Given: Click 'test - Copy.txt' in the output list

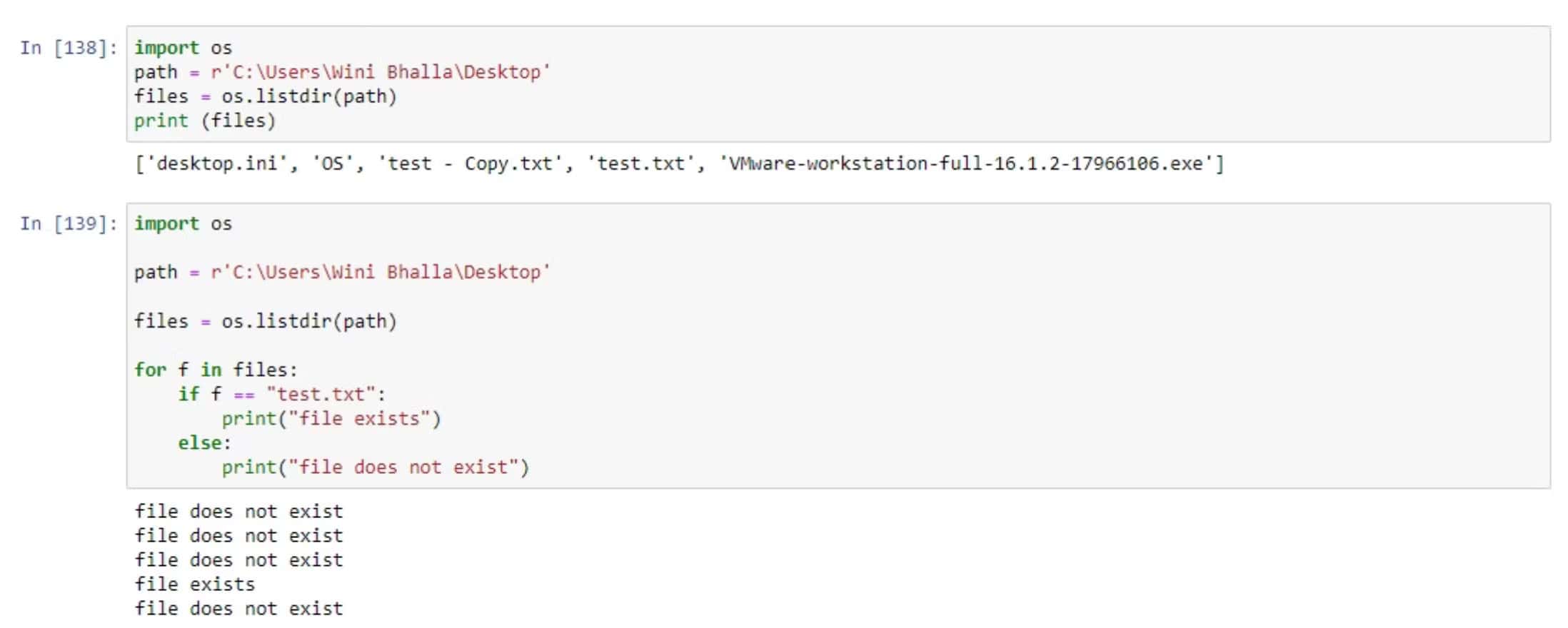Looking at the screenshot, I should (x=470, y=164).
